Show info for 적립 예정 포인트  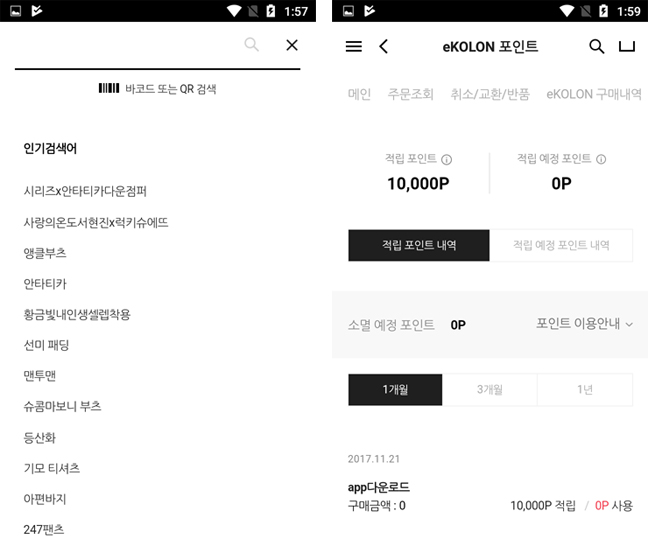pyautogui.click(x=601, y=159)
